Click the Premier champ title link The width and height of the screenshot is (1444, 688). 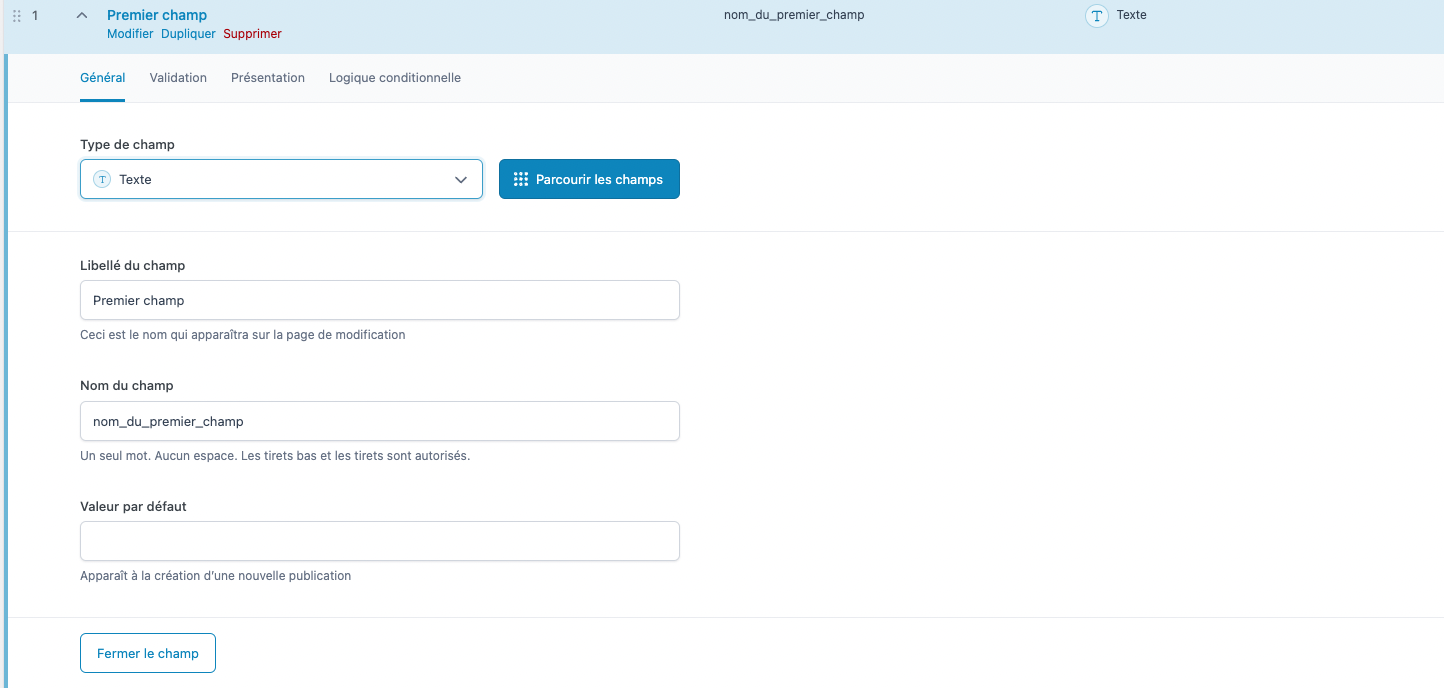point(157,15)
